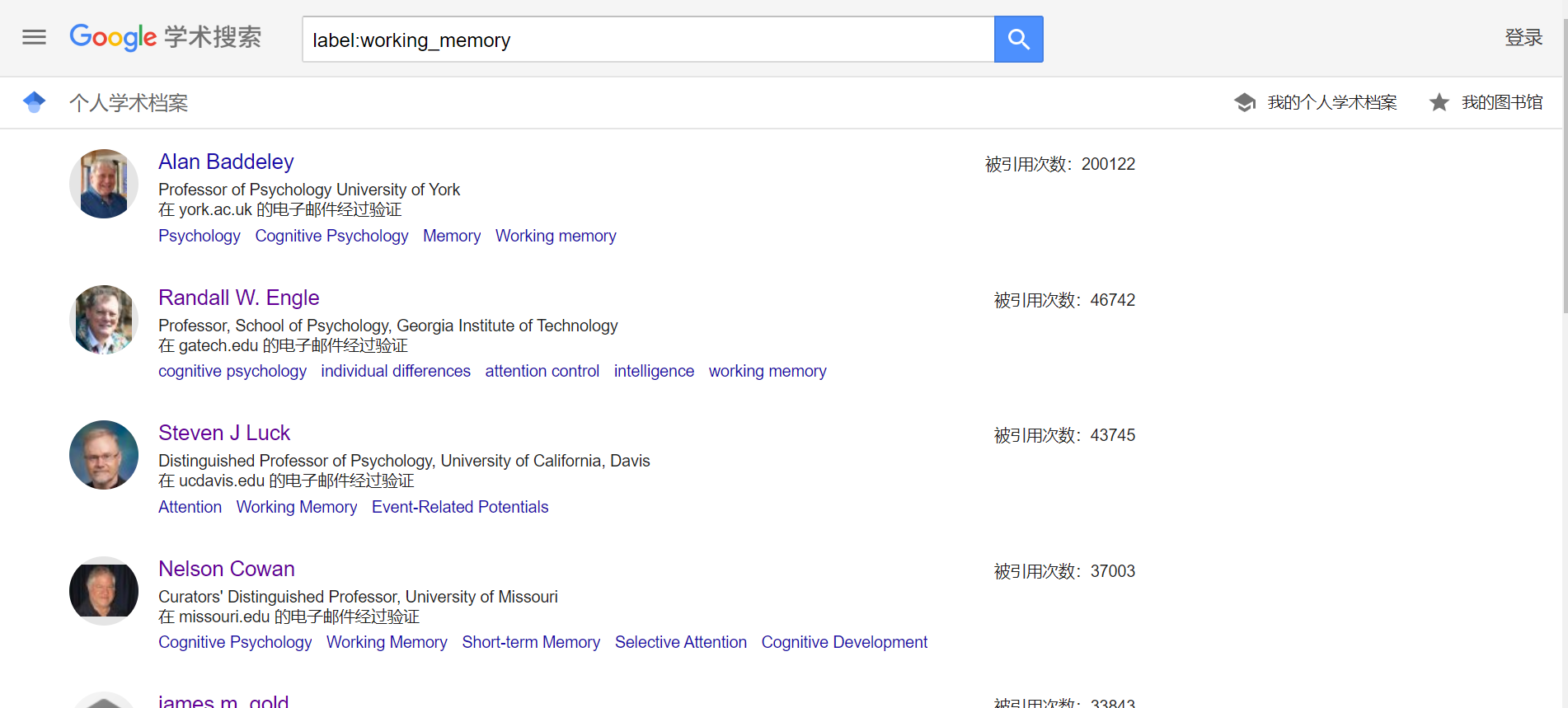This screenshot has height=708, width=1568.
Task: Click the star library icon
Action: (x=1439, y=102)
